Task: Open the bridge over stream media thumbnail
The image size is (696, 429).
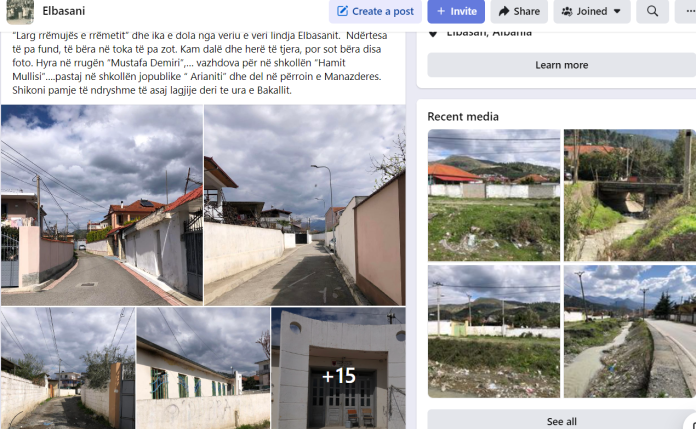Action: click(x=629, y=195)
